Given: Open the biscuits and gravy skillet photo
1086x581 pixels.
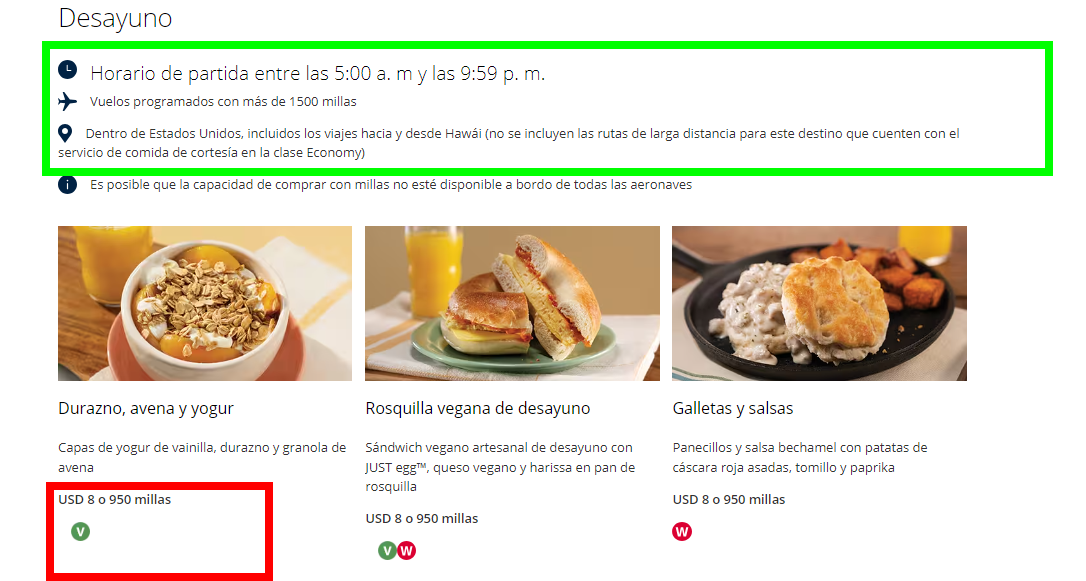Looking at the screenshot, I should click(x=819, y=303).
